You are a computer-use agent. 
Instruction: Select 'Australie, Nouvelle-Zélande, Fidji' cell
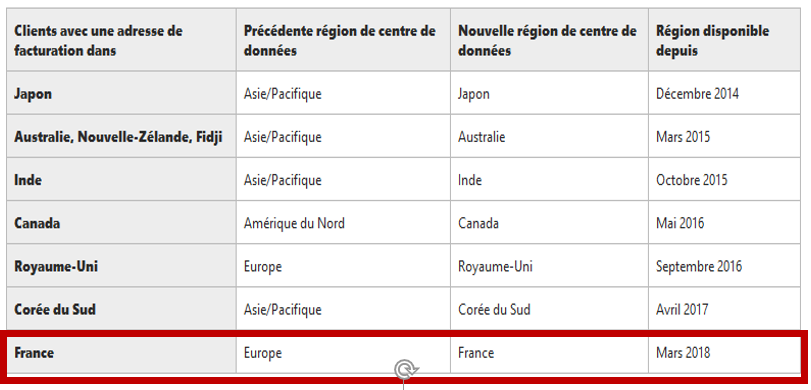(122, 137)
